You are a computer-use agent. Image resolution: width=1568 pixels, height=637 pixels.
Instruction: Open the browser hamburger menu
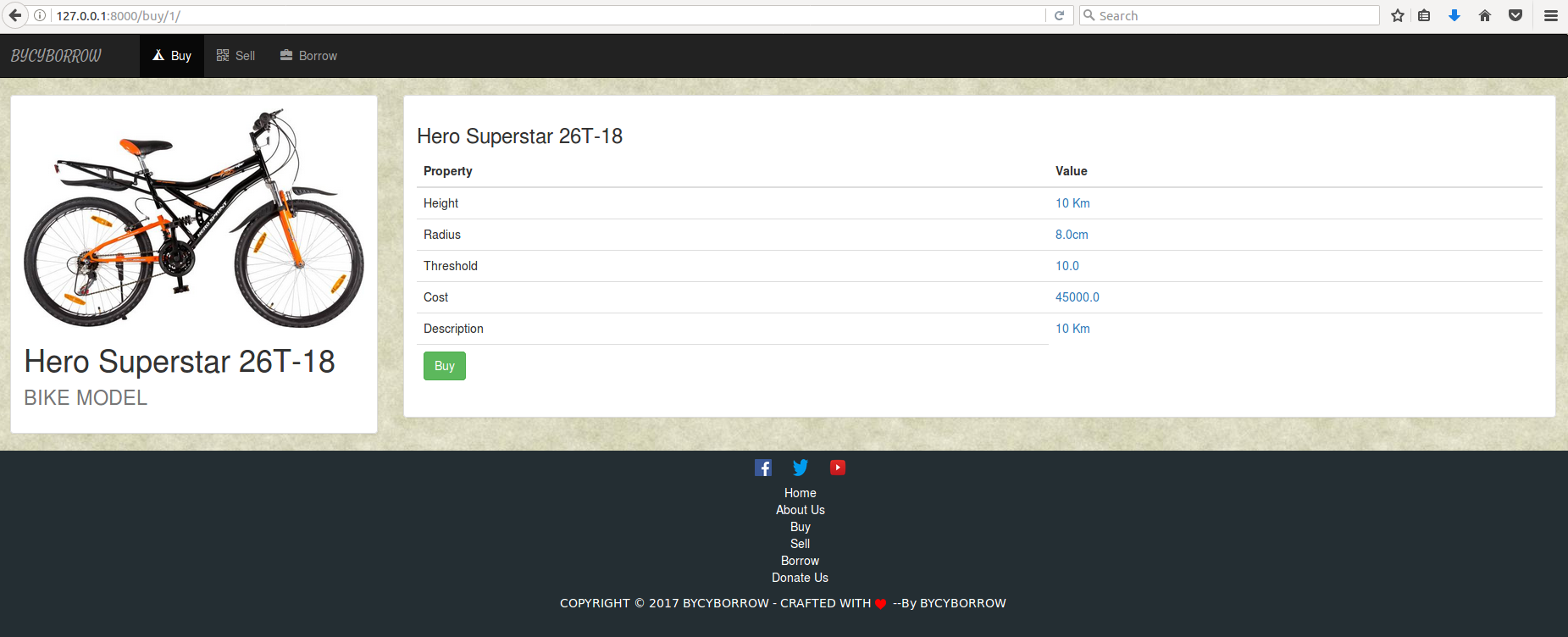(1551, 15)
